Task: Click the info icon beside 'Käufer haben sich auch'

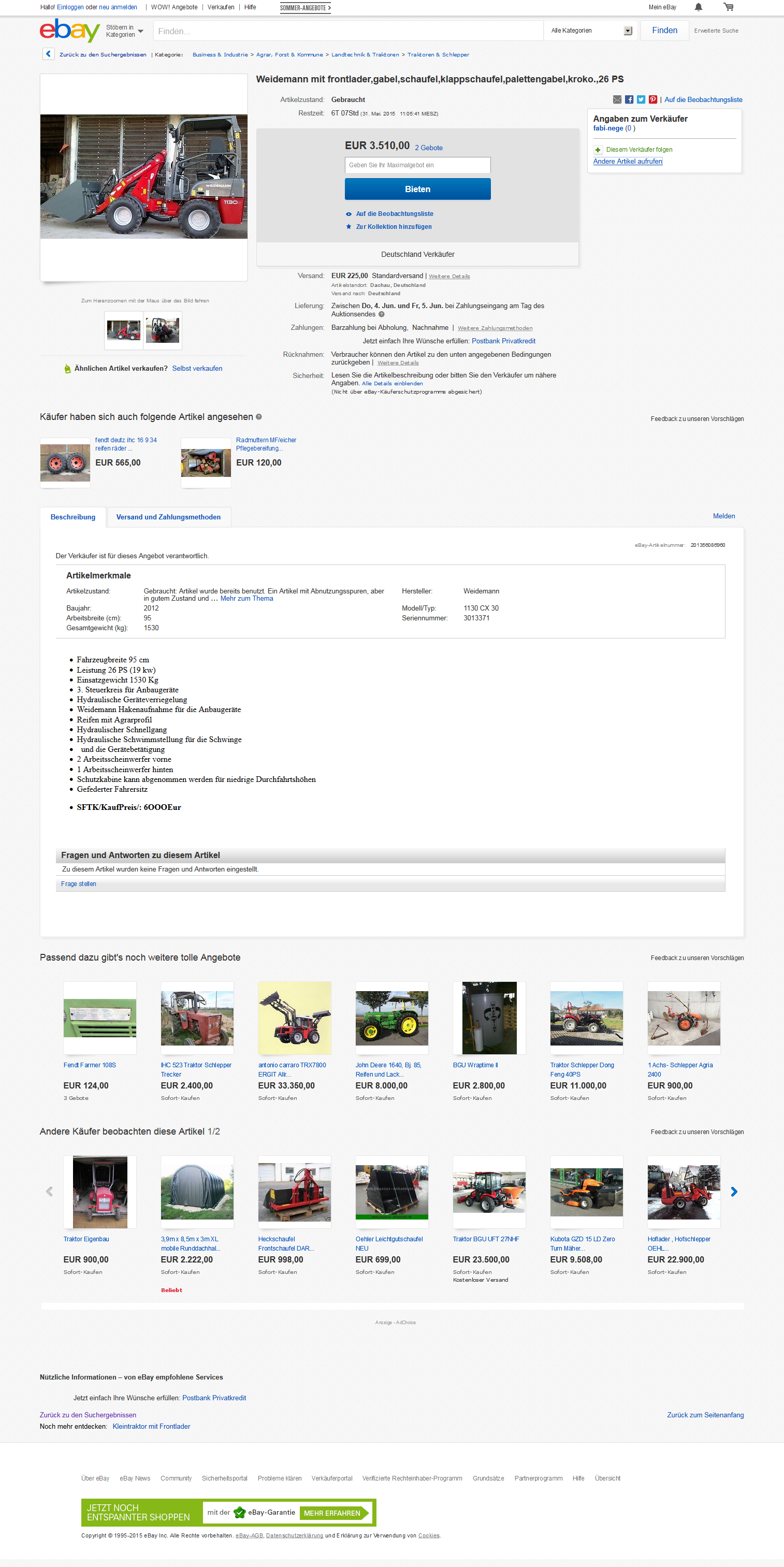Action: point(258,417)
